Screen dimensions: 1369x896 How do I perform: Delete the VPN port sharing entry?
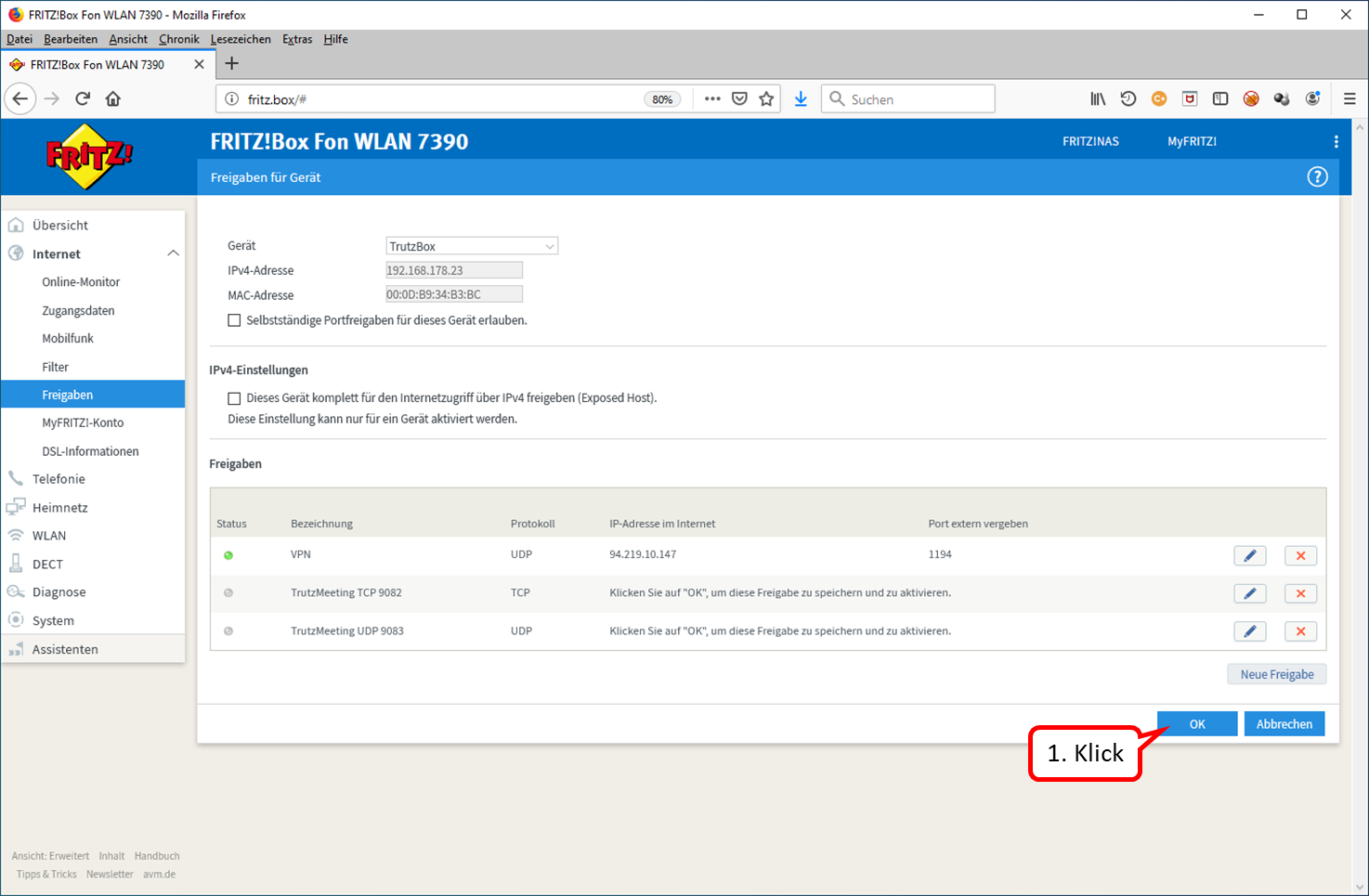(1300, 555)
